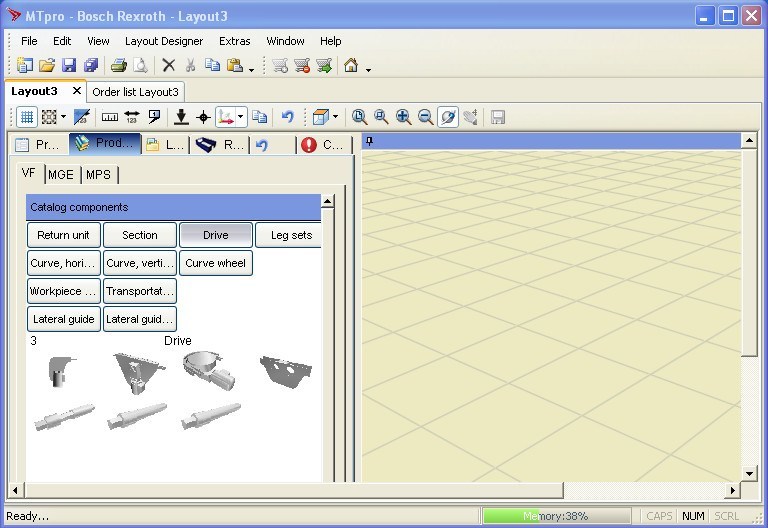Click the annotation callout icon
This screenshot has width=768, height=528.
154,117
